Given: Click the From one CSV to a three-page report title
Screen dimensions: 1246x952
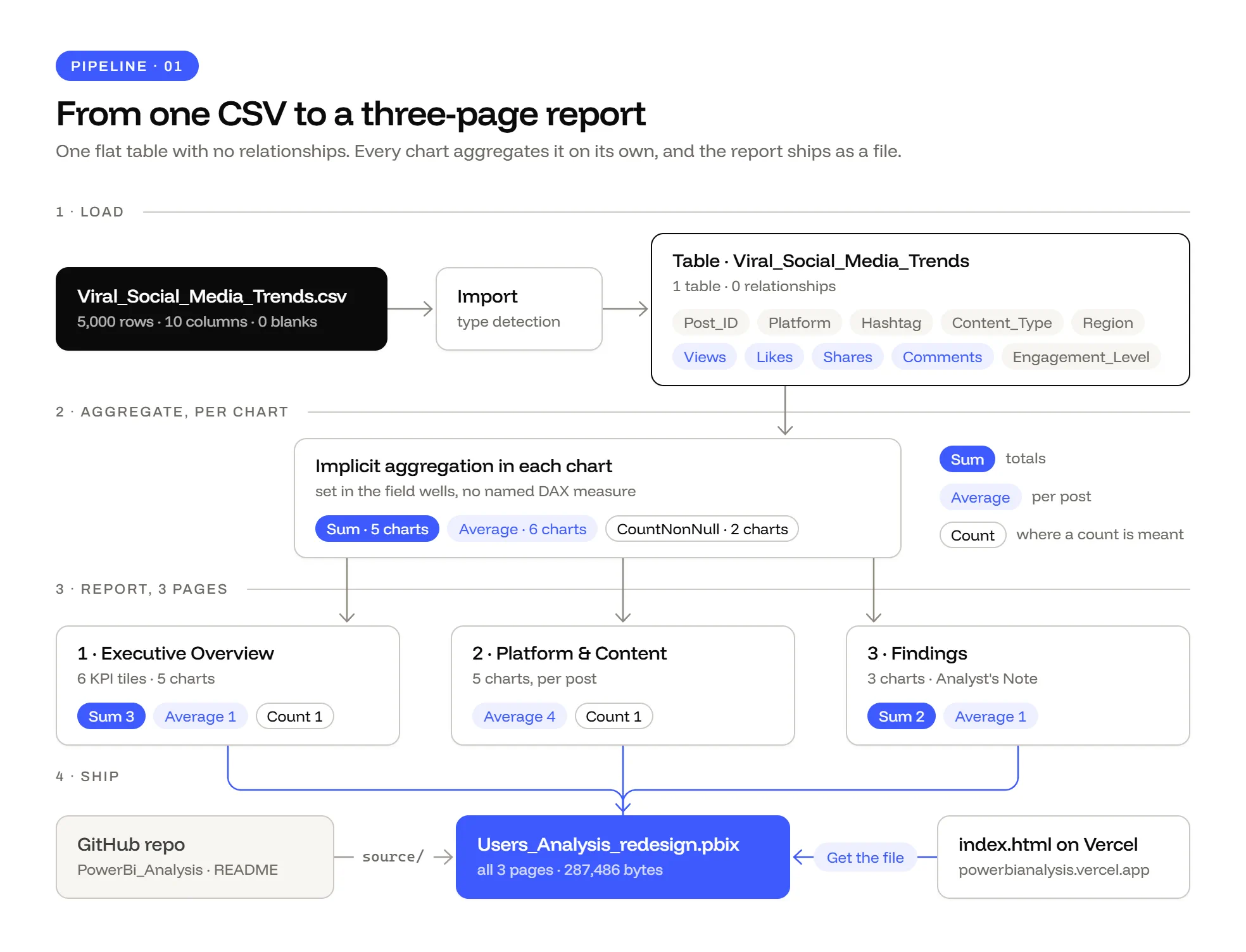Looking at the screenshot, I should pos(351,114).
